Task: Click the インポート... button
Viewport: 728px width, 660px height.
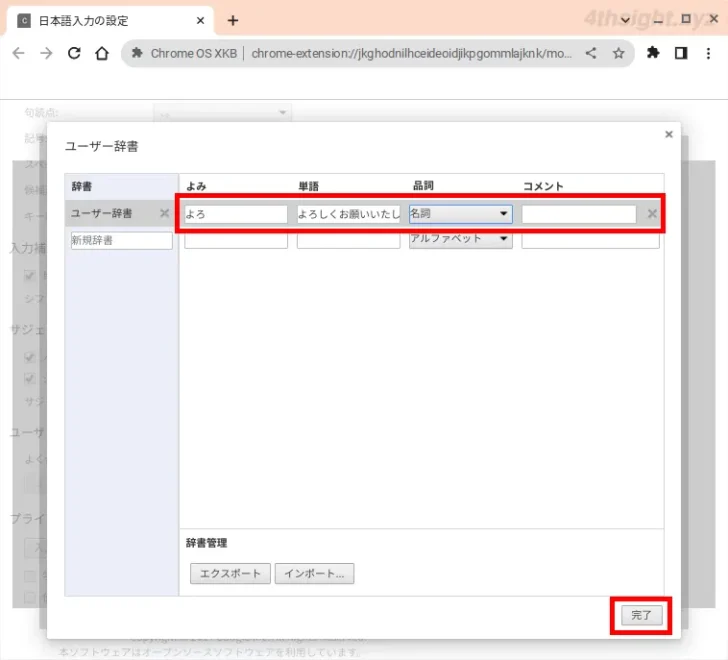Action: (x=314, y=574)
